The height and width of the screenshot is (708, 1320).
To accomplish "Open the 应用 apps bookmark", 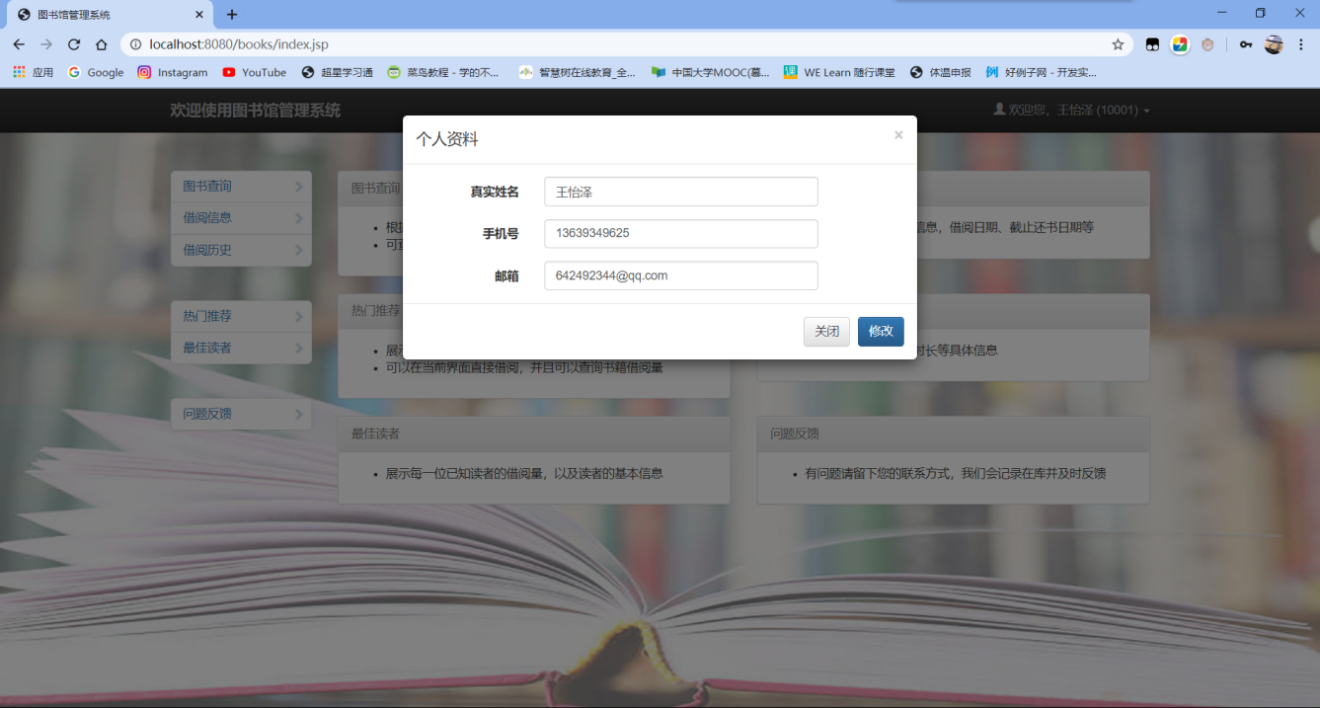I will pos(32,72).
